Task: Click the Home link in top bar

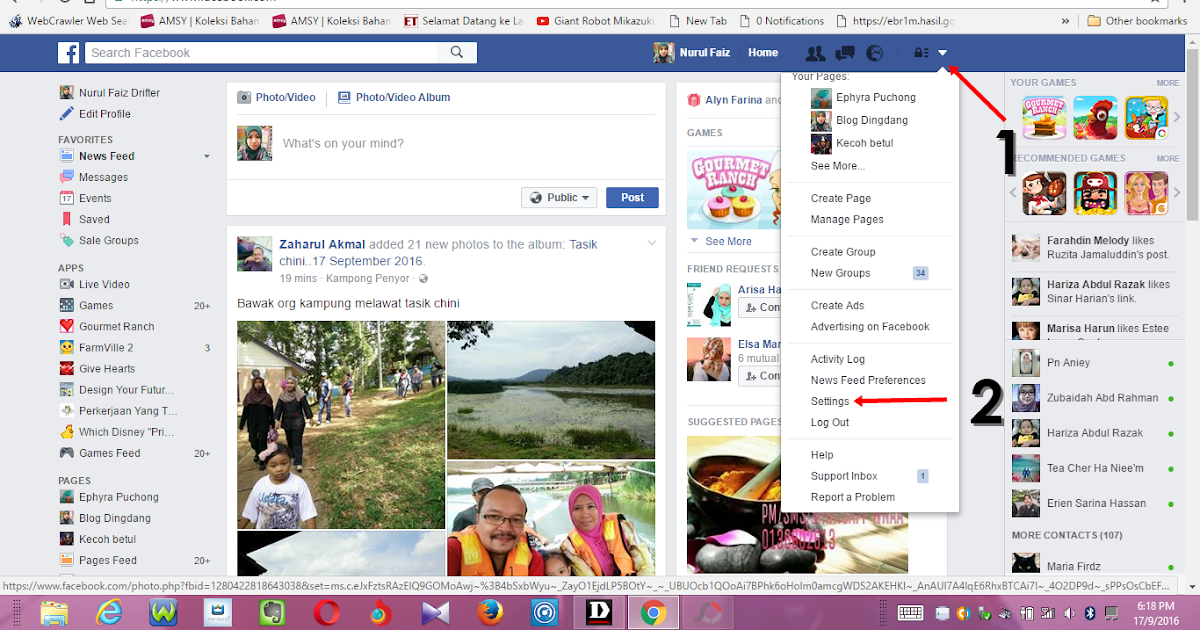Action: click(763, 53)
